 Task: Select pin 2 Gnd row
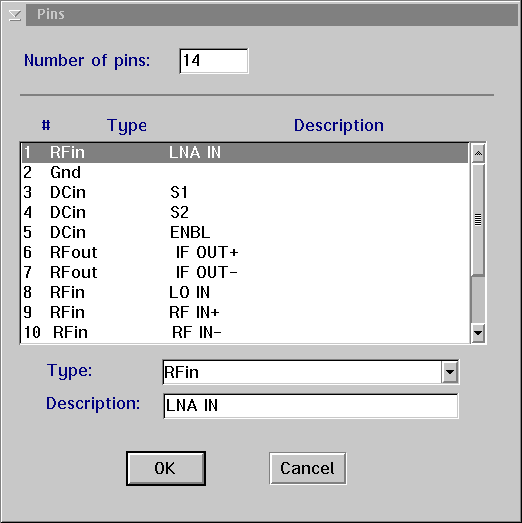pos(245,172)
